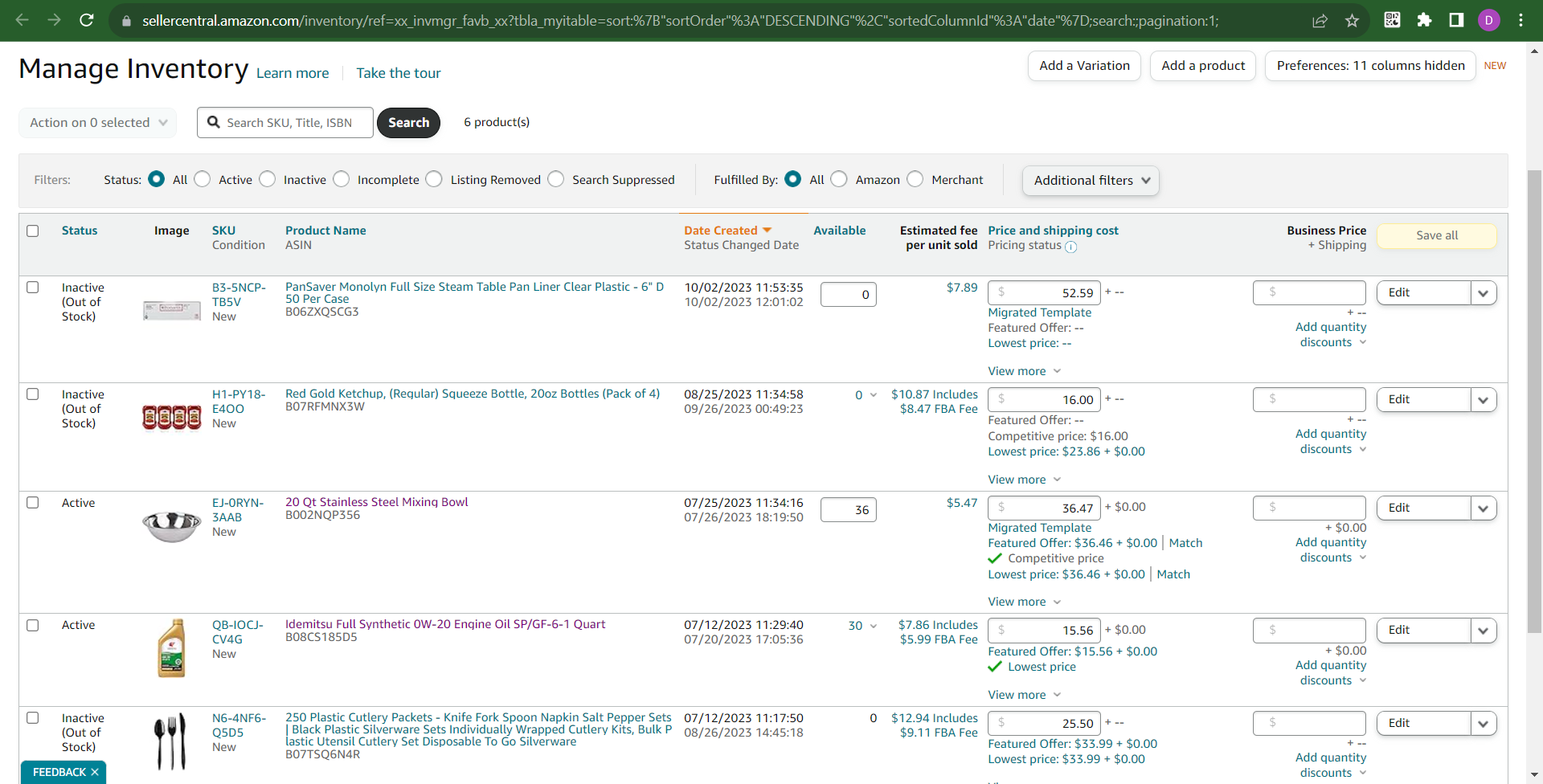Click the browser back arrow

[x=23, y=20]
